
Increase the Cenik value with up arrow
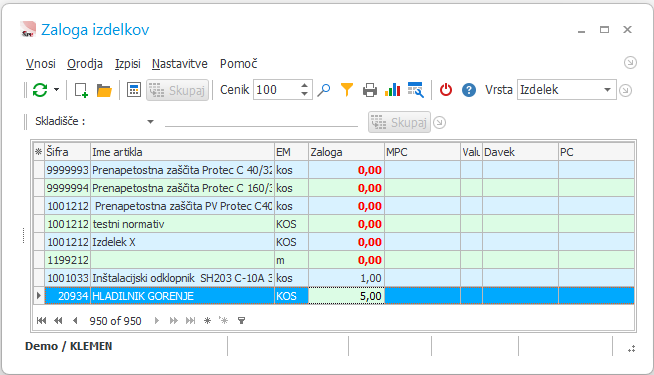(x=304, y=85)
